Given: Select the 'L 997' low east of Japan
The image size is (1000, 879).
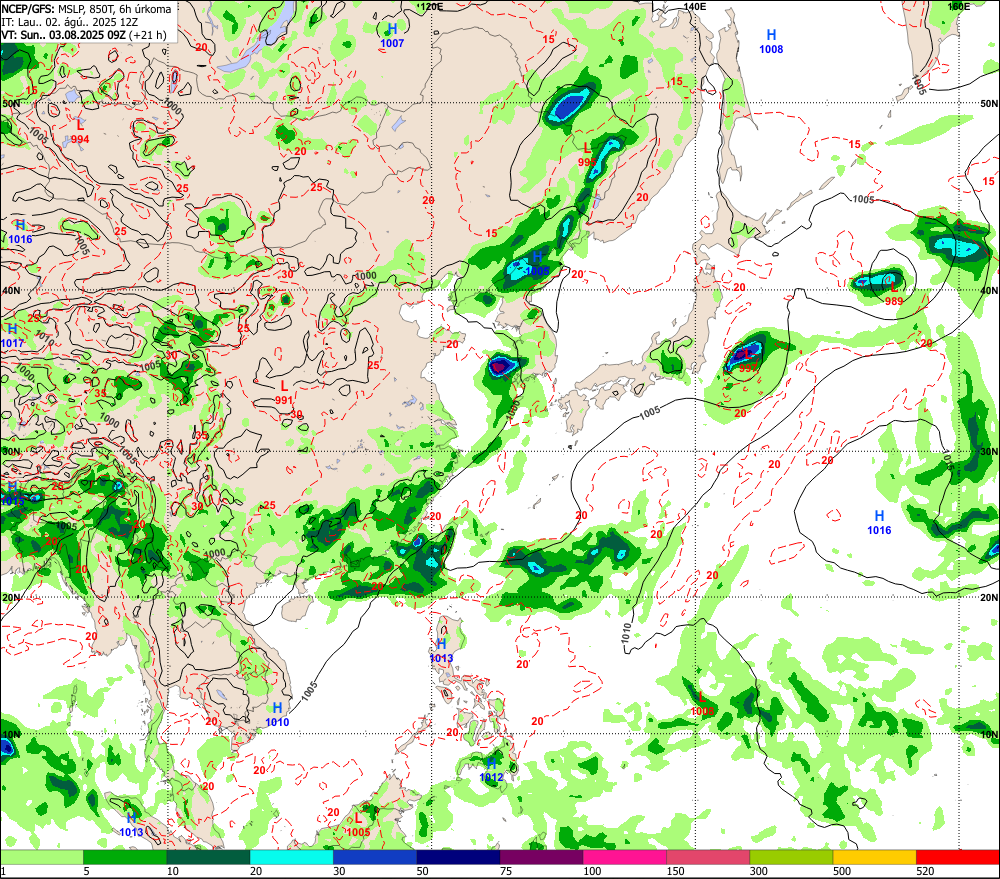Looking at the screenshot, I should tap(747, 361).
